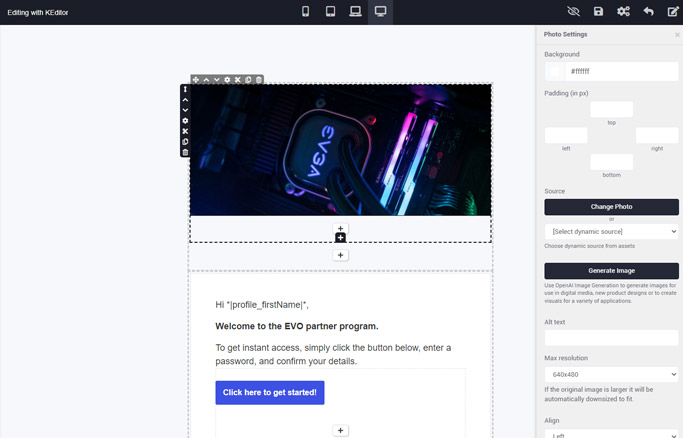Viewport: 683px width, 438px height.
Task: Duplicate the container from the black side toolbar
Action: pos(185,142)
